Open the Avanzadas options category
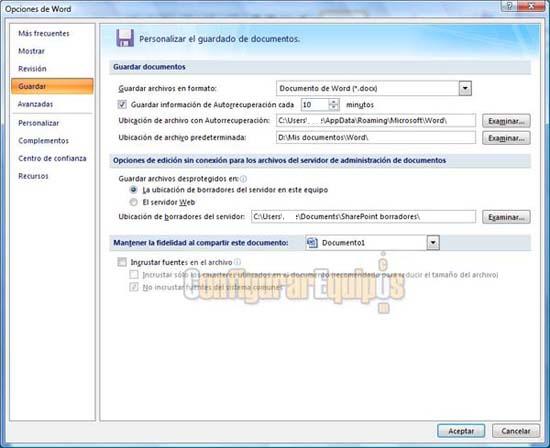Viewport: 550px width, 448px height. tap(35, 104)
